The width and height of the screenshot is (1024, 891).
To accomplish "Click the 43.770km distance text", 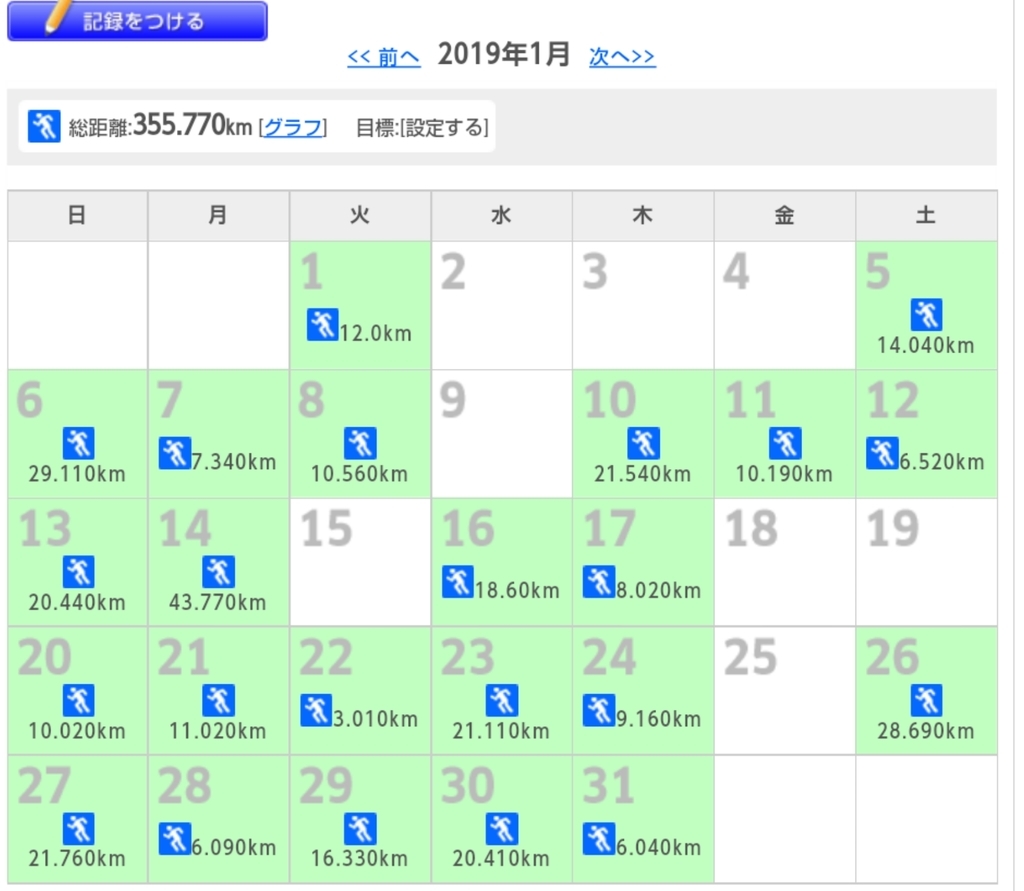I will tap(217, 602).
